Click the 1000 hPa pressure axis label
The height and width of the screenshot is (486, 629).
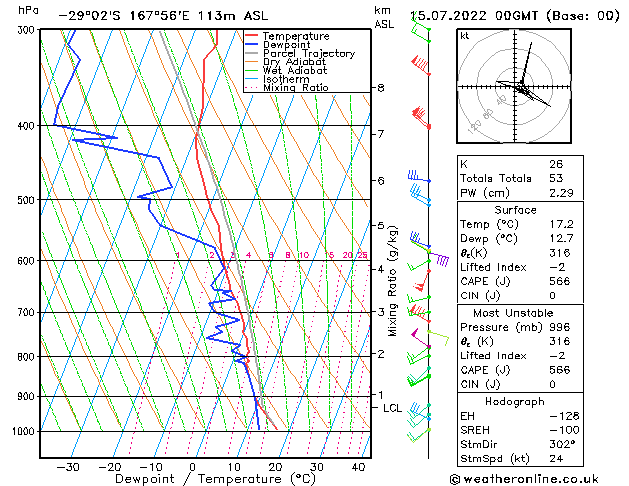25,431
